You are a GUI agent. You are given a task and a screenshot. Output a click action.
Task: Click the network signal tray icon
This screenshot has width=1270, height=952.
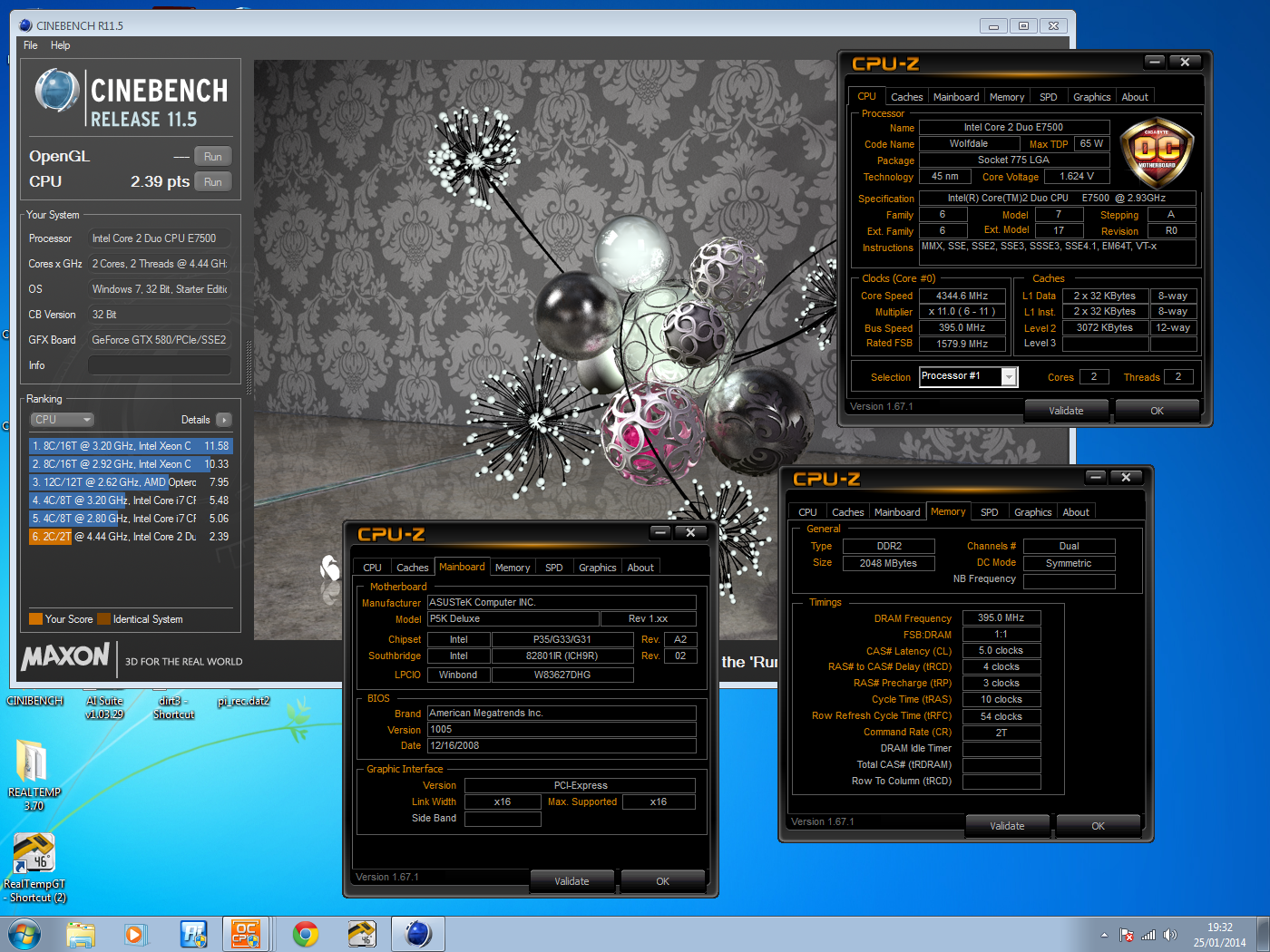pos(1148,935)
